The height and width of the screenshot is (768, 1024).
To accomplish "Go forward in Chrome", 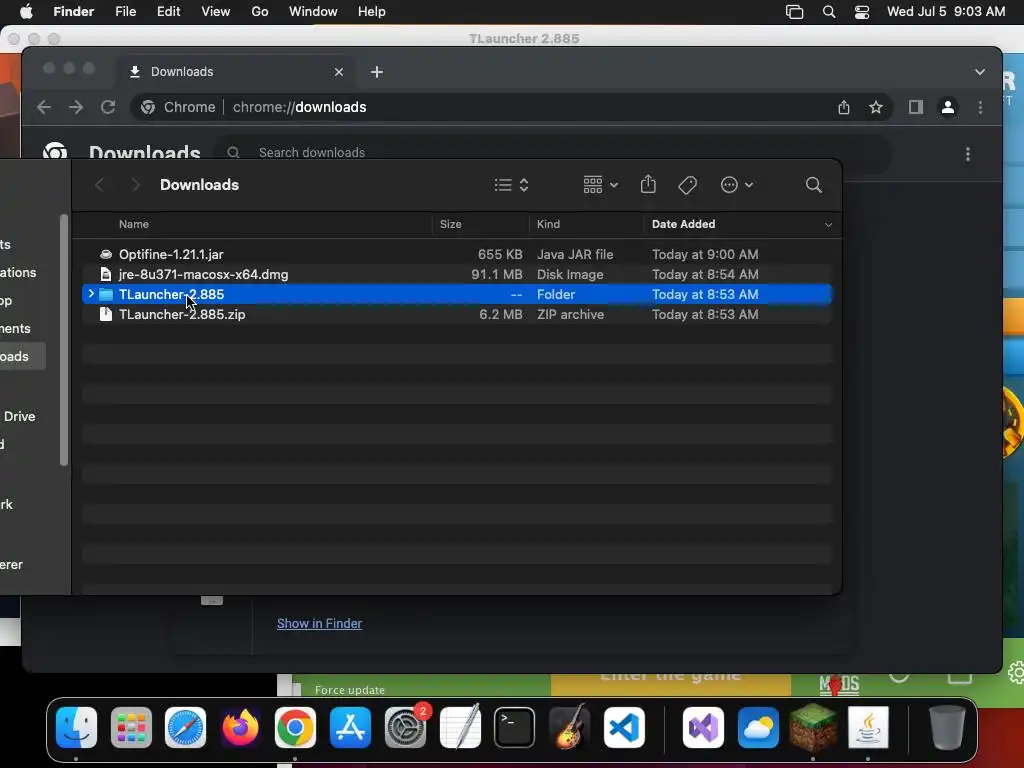I will coord(76,107).
